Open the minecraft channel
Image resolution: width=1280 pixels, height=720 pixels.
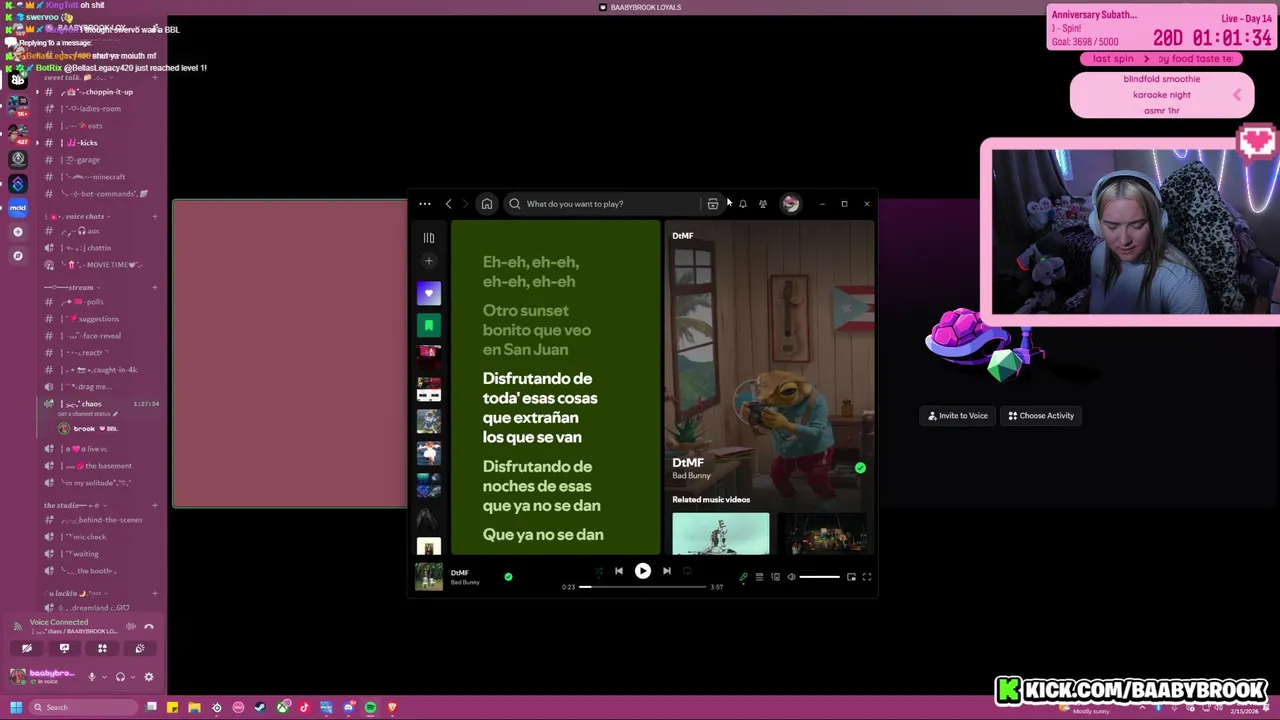pyautogui.click(x=97, y=177)
